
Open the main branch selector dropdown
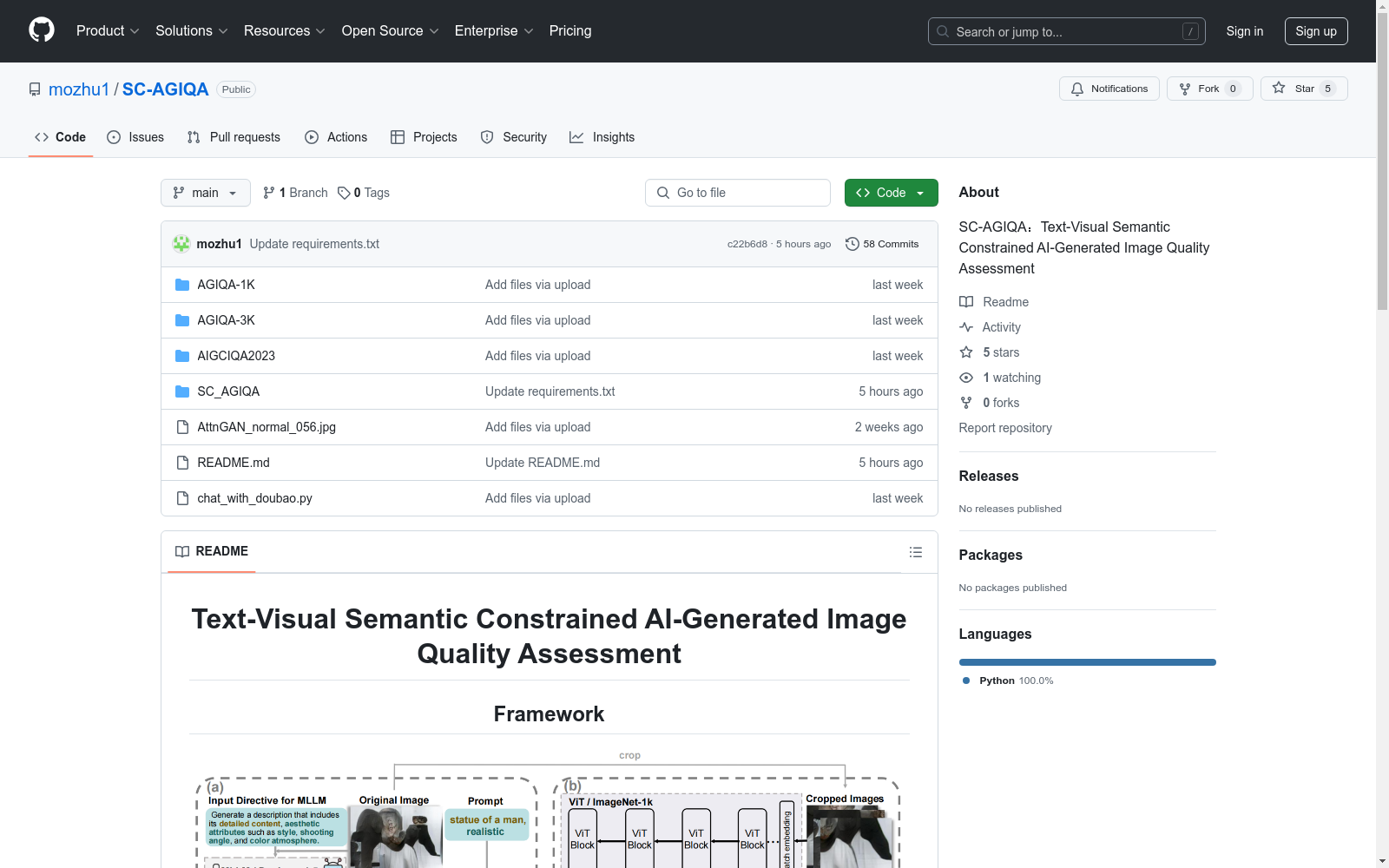[x=206, y=193]
